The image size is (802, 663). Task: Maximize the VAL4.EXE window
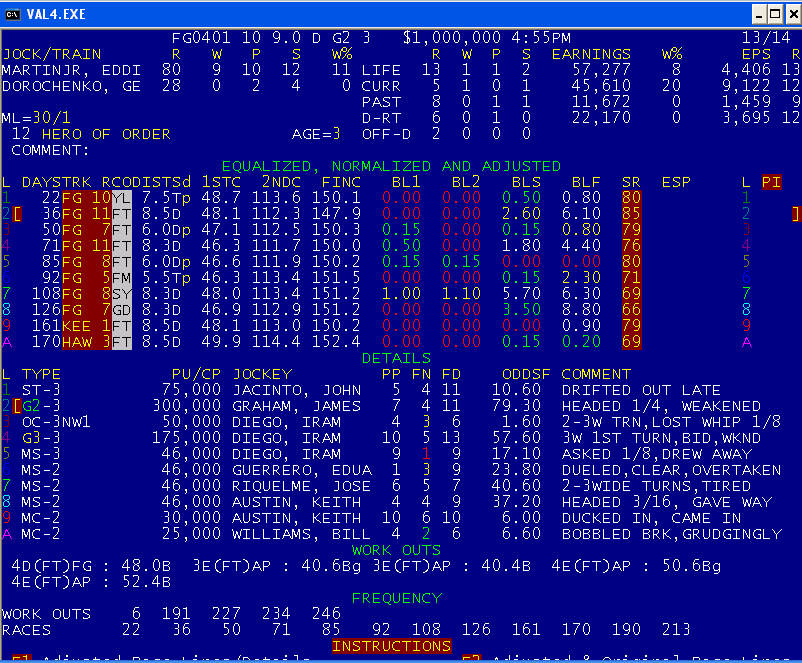point(775,14)
